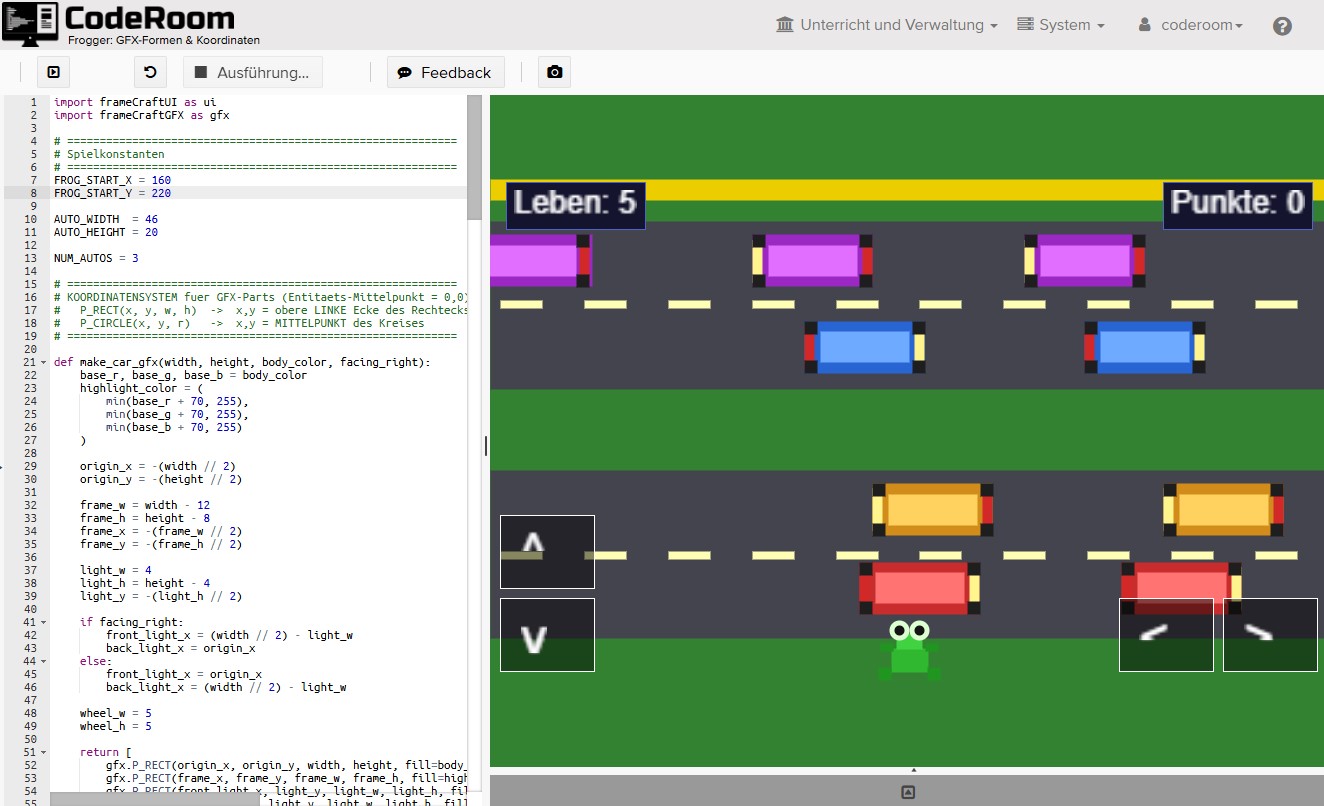Open help via the question mark icon
This screenshot has height=806, width=1324.
coord(1282,26)
